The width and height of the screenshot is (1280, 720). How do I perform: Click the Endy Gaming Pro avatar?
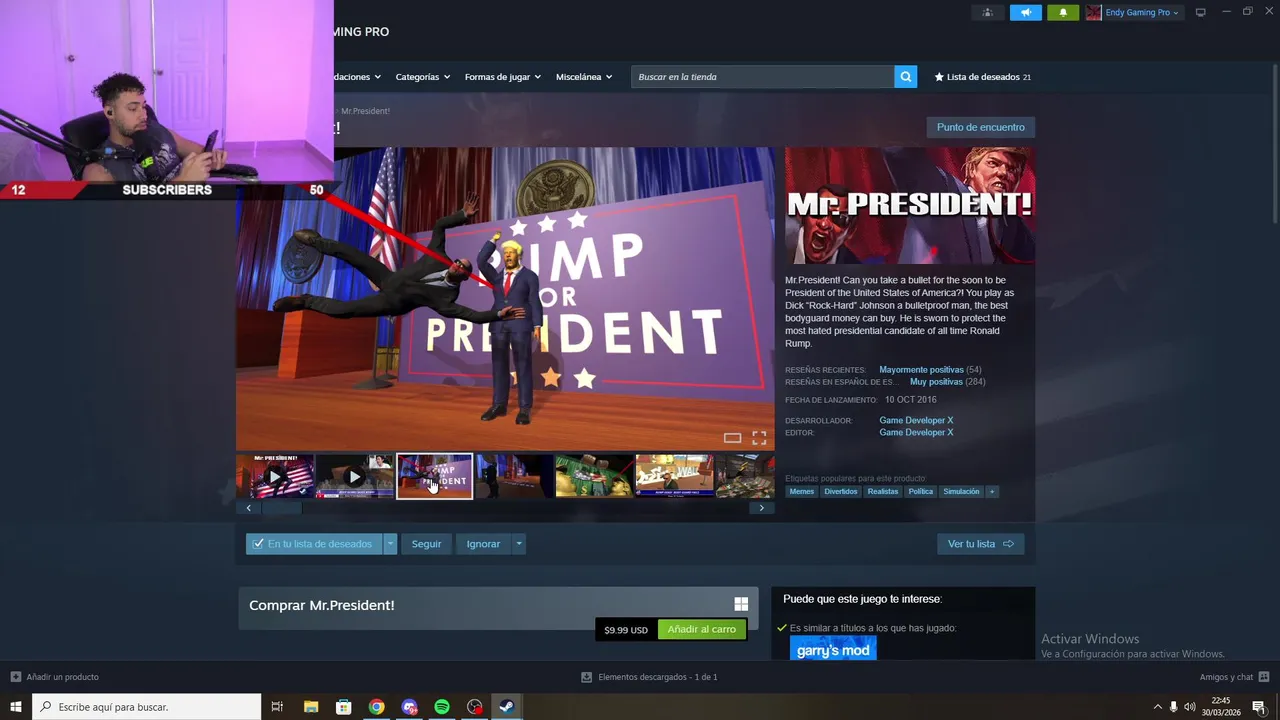(1094, 12)
